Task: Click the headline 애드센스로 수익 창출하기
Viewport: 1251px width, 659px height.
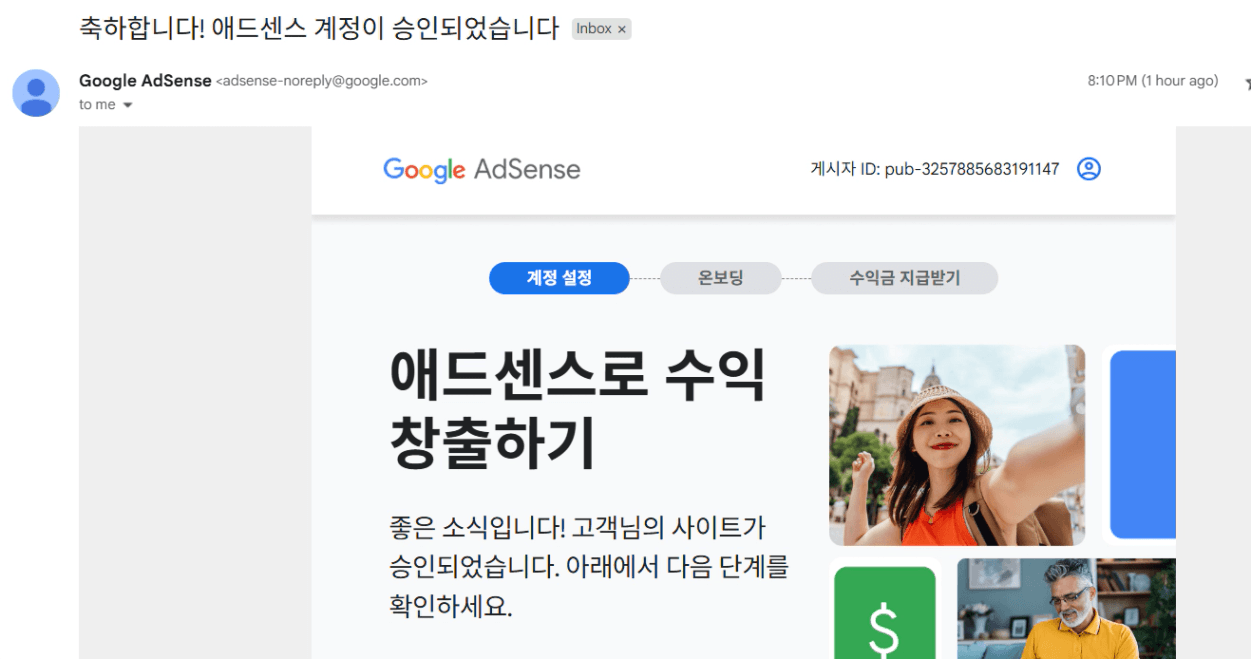Action: pyautogui.click(x=577, y=408)
